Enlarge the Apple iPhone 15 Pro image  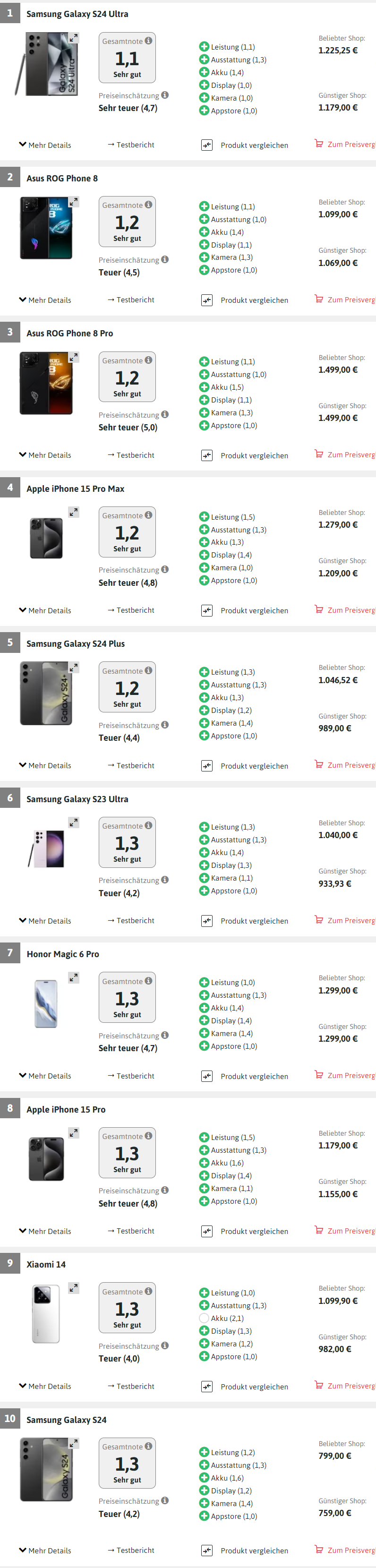click(74, 1133)
